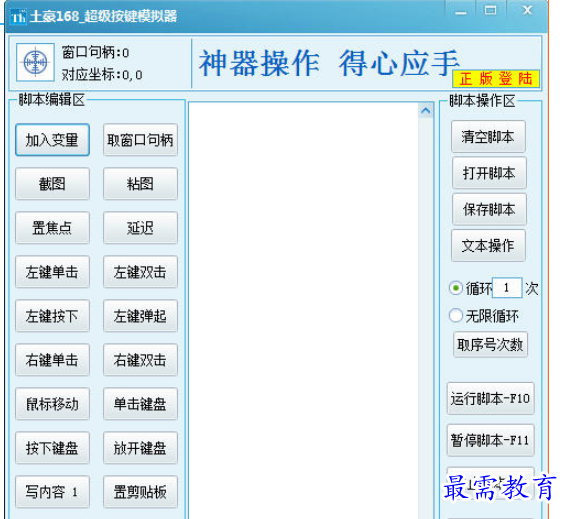
Task: Click the 按下键盘 button
Action: point(52,448)
